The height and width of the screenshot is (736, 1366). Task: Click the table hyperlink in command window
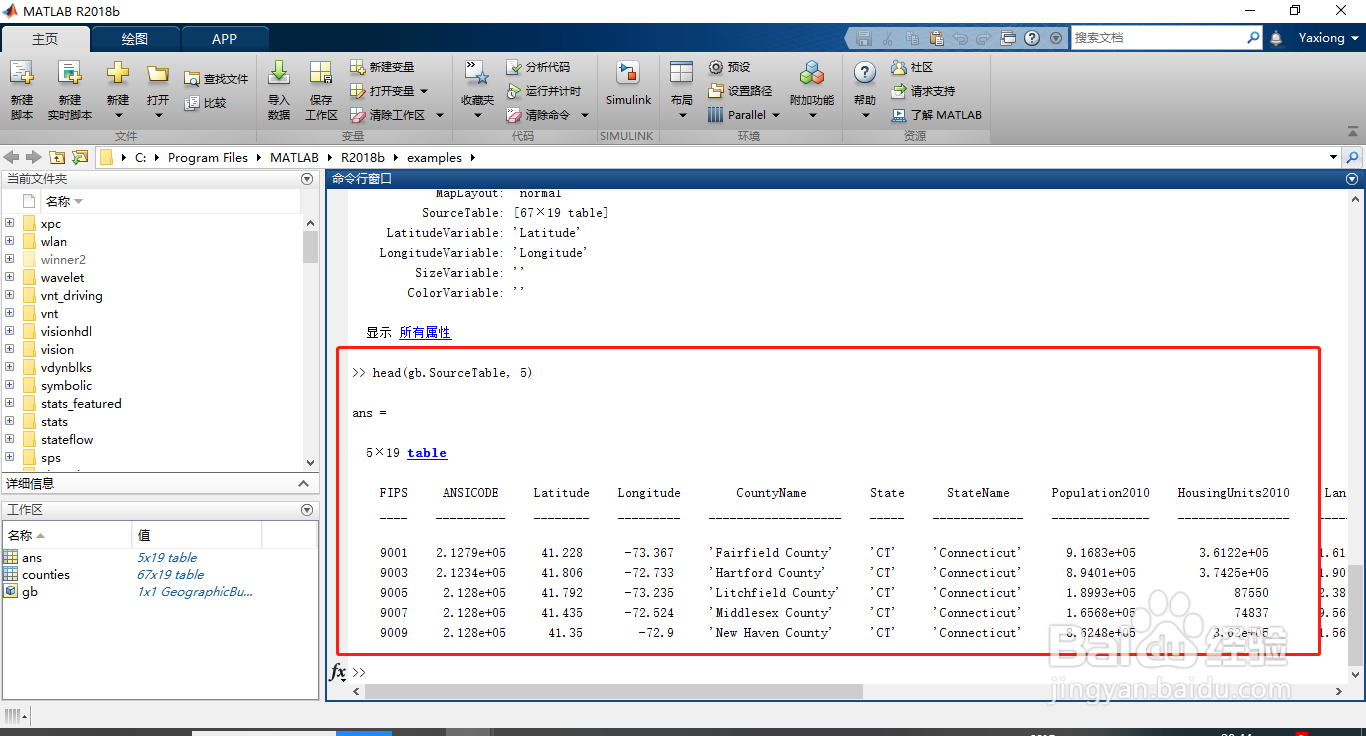(427, 453)
